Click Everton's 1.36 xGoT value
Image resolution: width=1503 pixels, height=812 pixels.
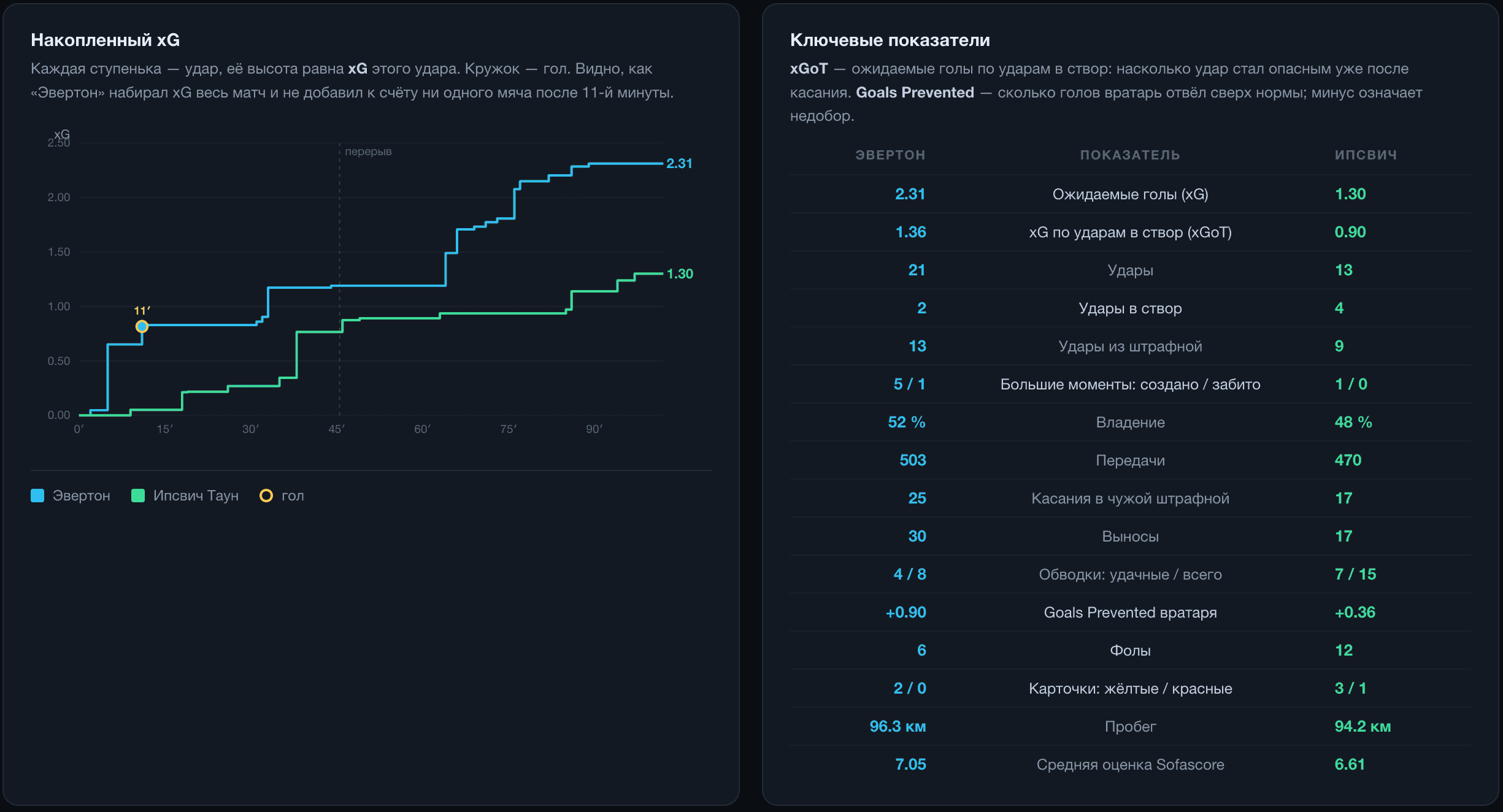(910, 232)
